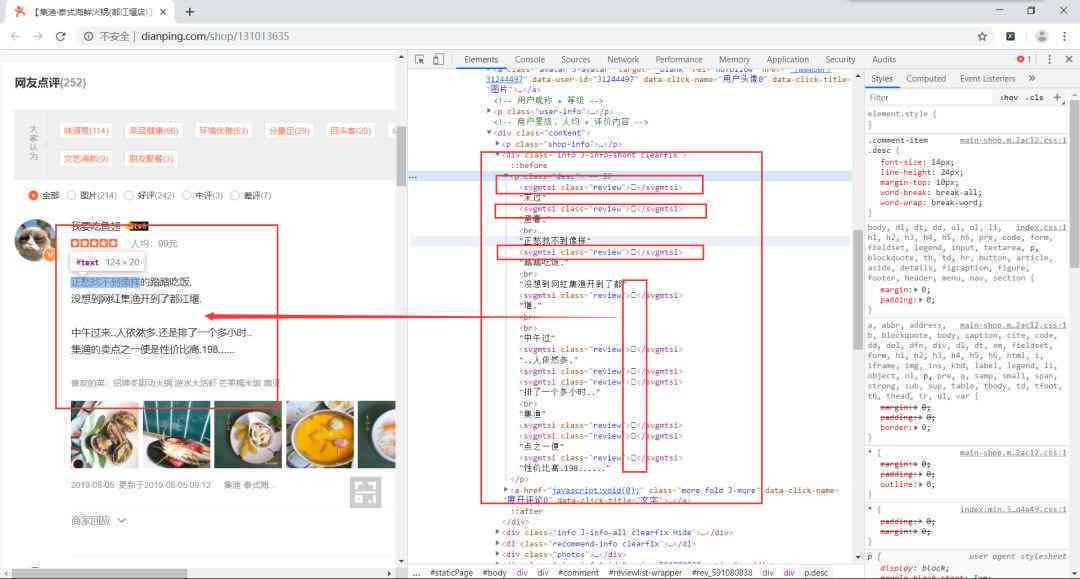
Task: Show more Styles sidebar tabs
Action: click(x=1031, y=78)
